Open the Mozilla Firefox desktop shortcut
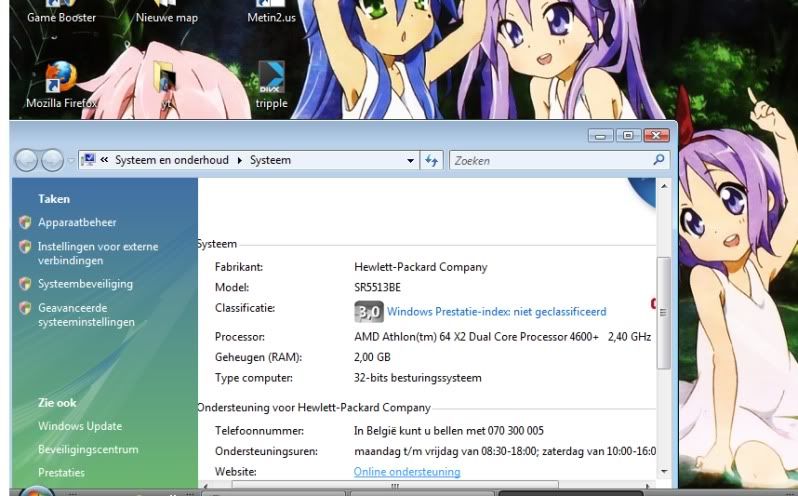This screenshot has height=496, width=798. click(61, 85)
